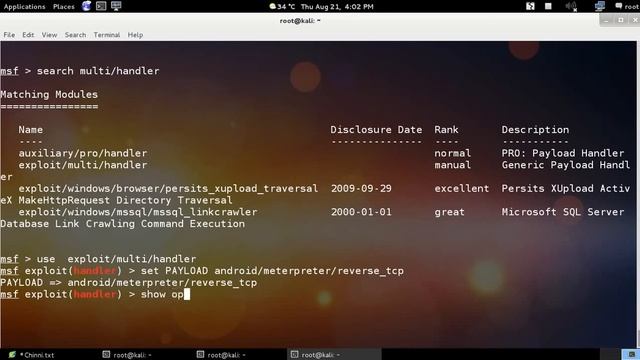Screen dimensions: 640x360
Task: Click the white square tray indicator
Action: [x=548, y=6]
